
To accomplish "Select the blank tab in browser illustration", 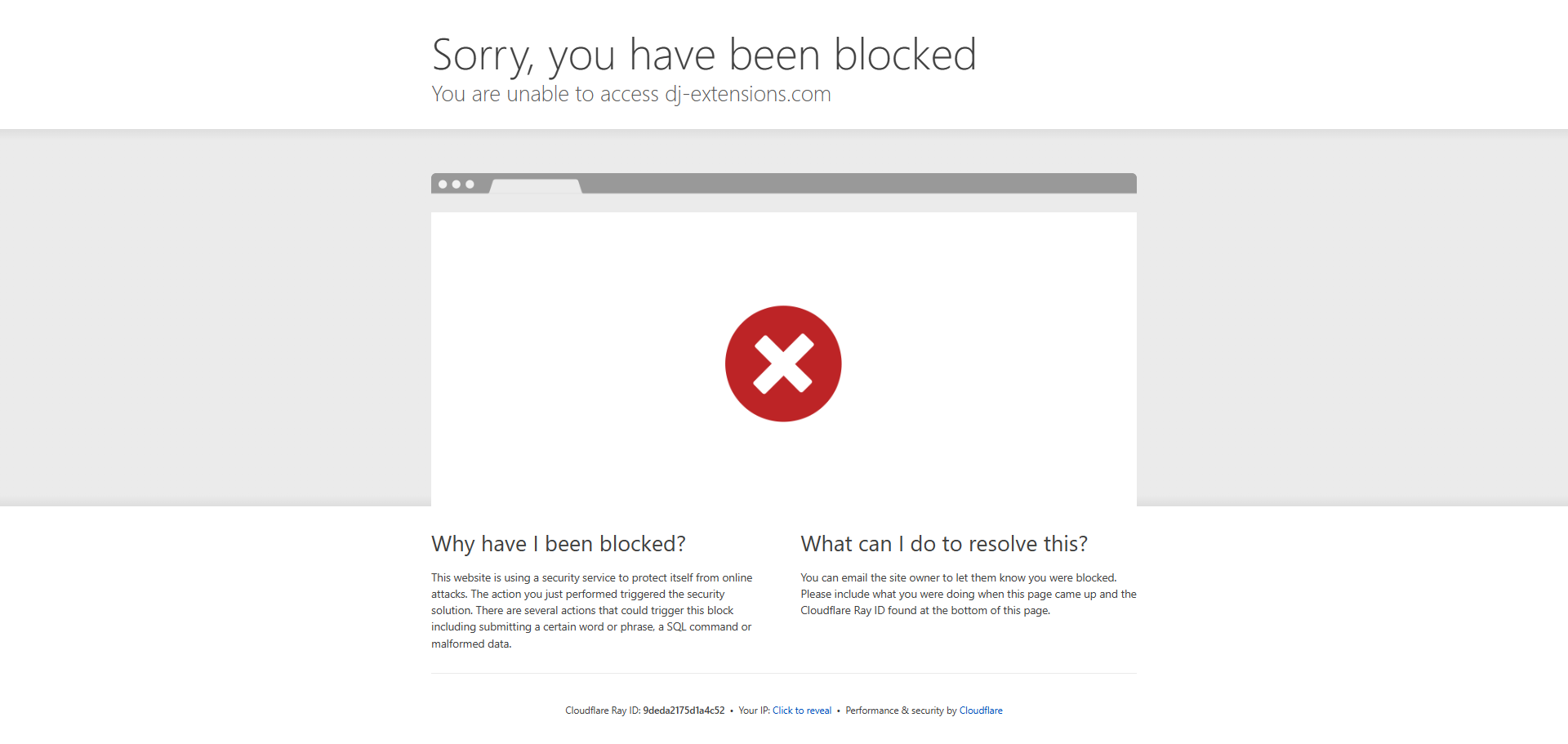I will click(x=536, y=186).
